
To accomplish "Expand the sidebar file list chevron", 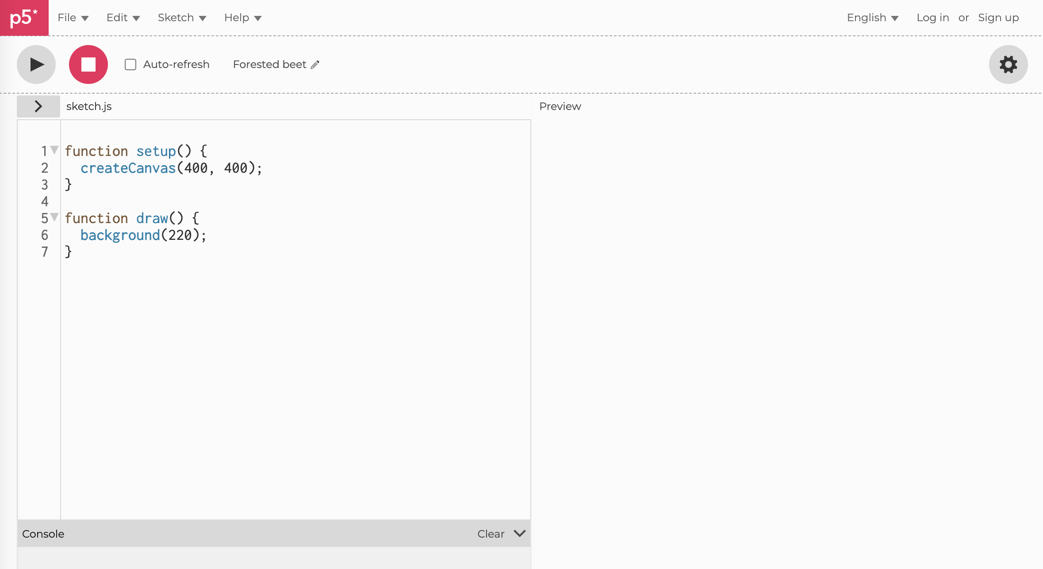I will 38,106.
